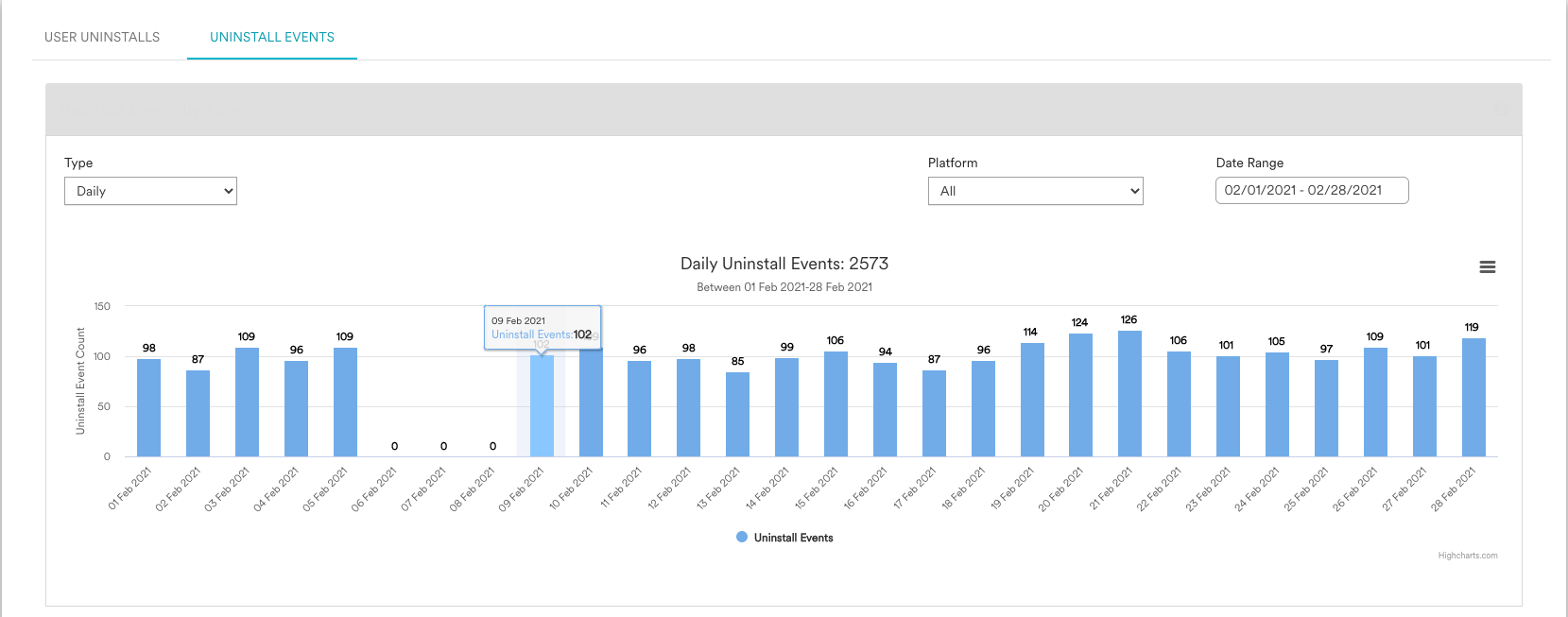Click the 16 Feb 2021 bar showing 94

click(885, 410)
